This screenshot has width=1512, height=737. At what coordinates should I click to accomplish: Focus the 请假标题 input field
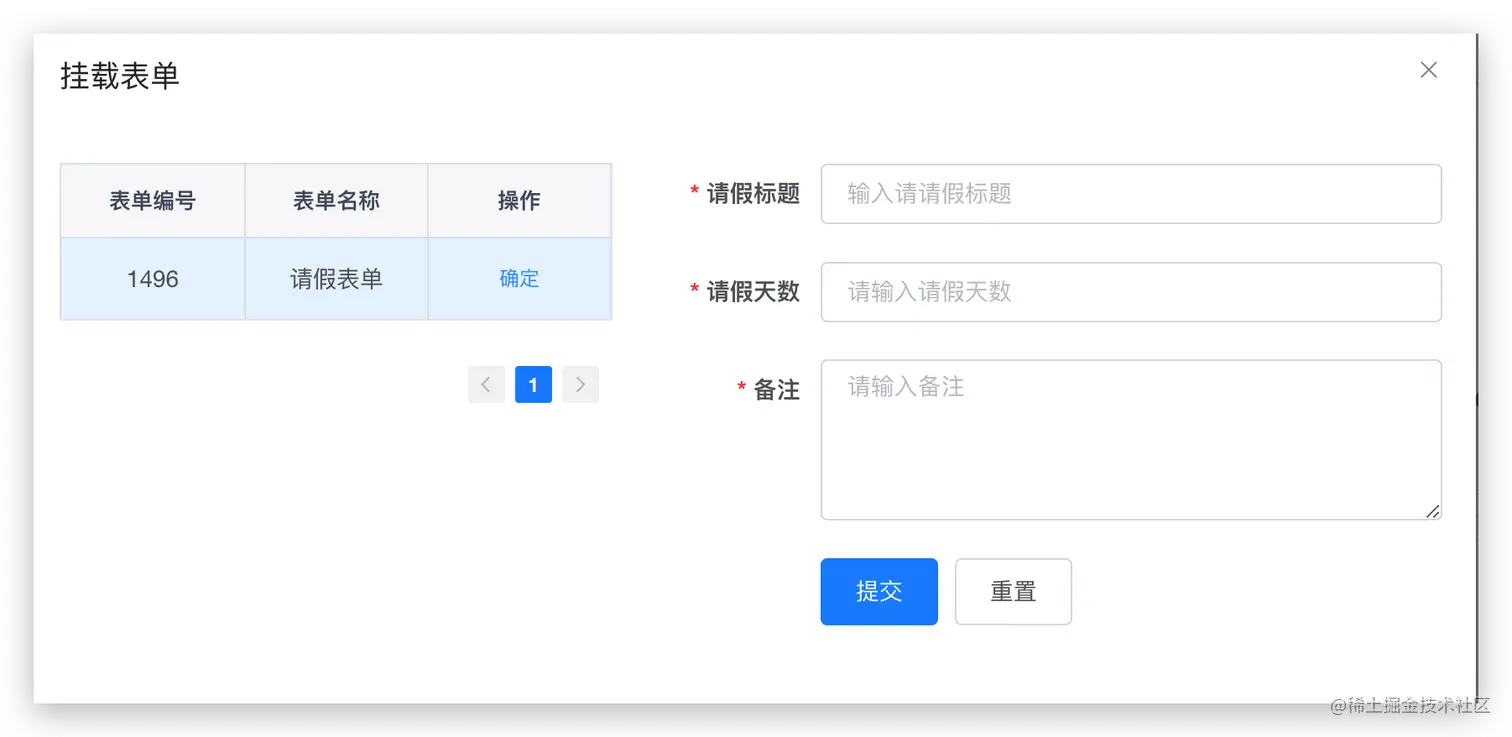1131,194
